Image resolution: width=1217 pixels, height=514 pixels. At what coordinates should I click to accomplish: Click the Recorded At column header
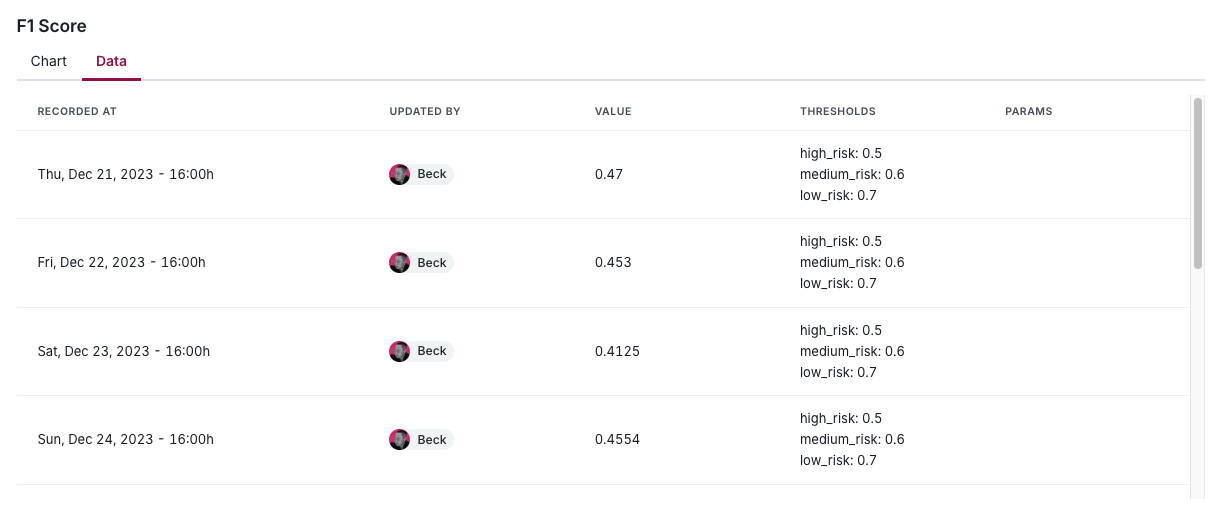click(77, 111)
